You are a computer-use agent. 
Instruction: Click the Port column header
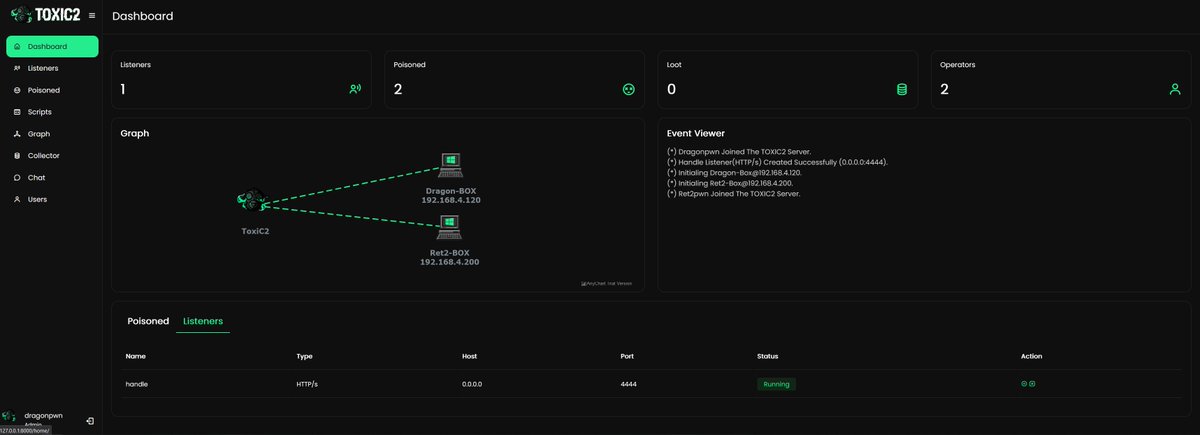tap(628, 356)
